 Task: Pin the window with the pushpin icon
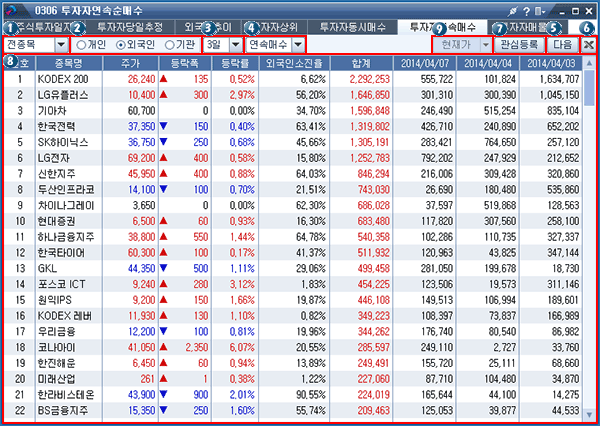tap(513, 11)
